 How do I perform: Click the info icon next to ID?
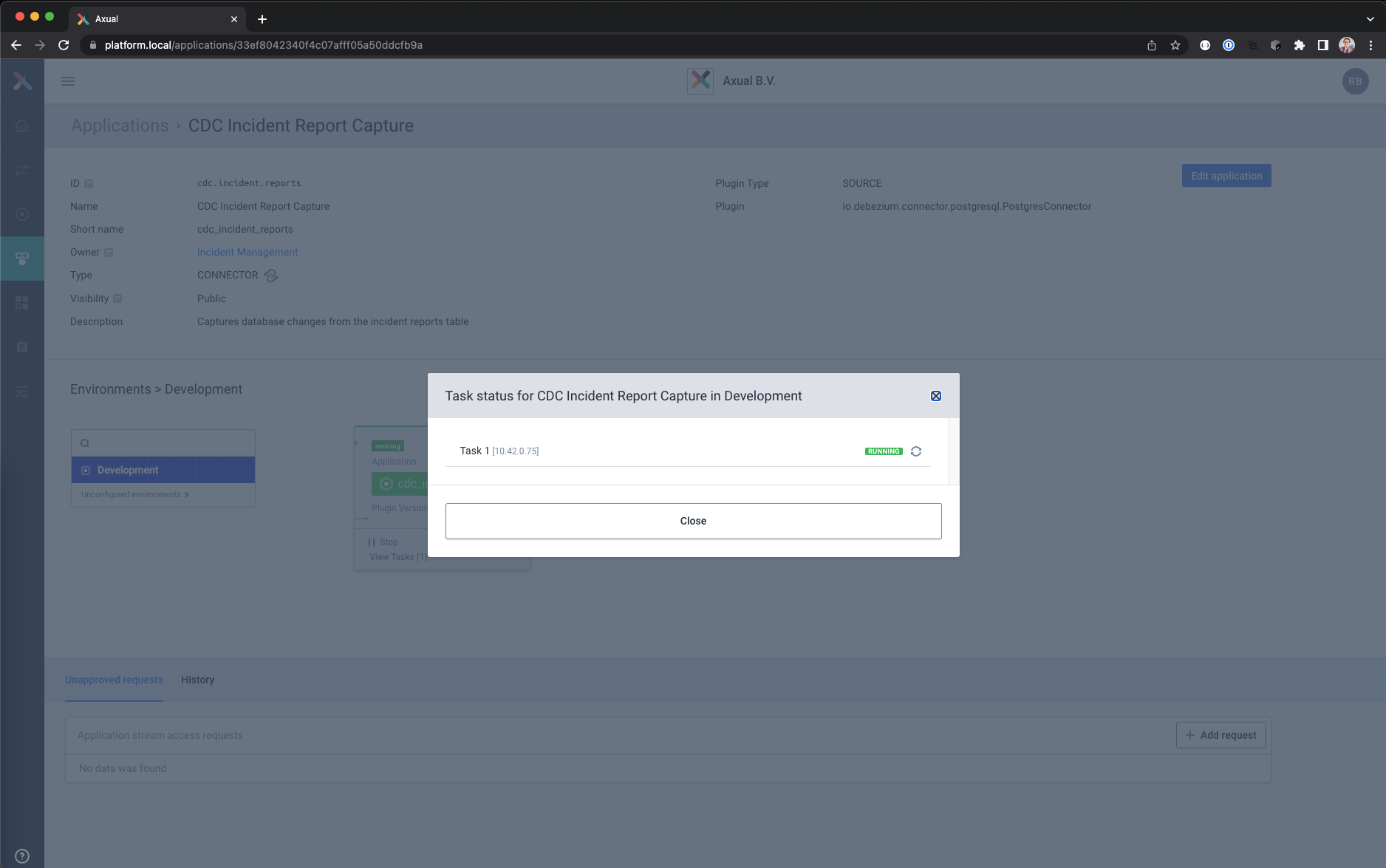click(89, 184)
